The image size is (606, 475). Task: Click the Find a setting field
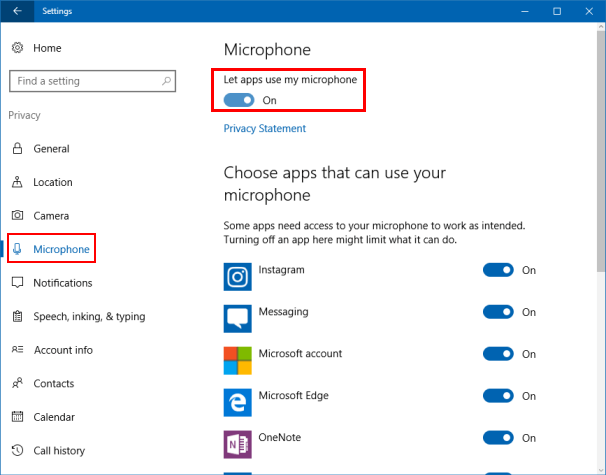point(92,81)
